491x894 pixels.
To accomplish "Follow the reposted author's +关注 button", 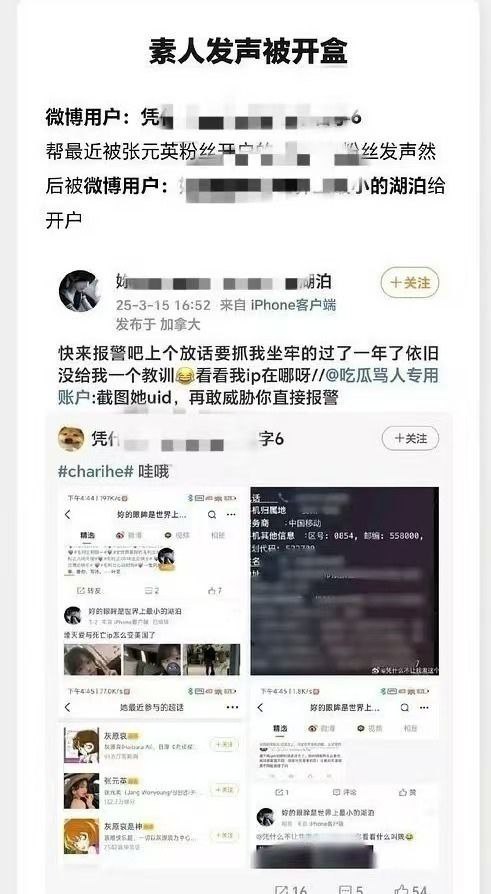I will pos(410,438).
